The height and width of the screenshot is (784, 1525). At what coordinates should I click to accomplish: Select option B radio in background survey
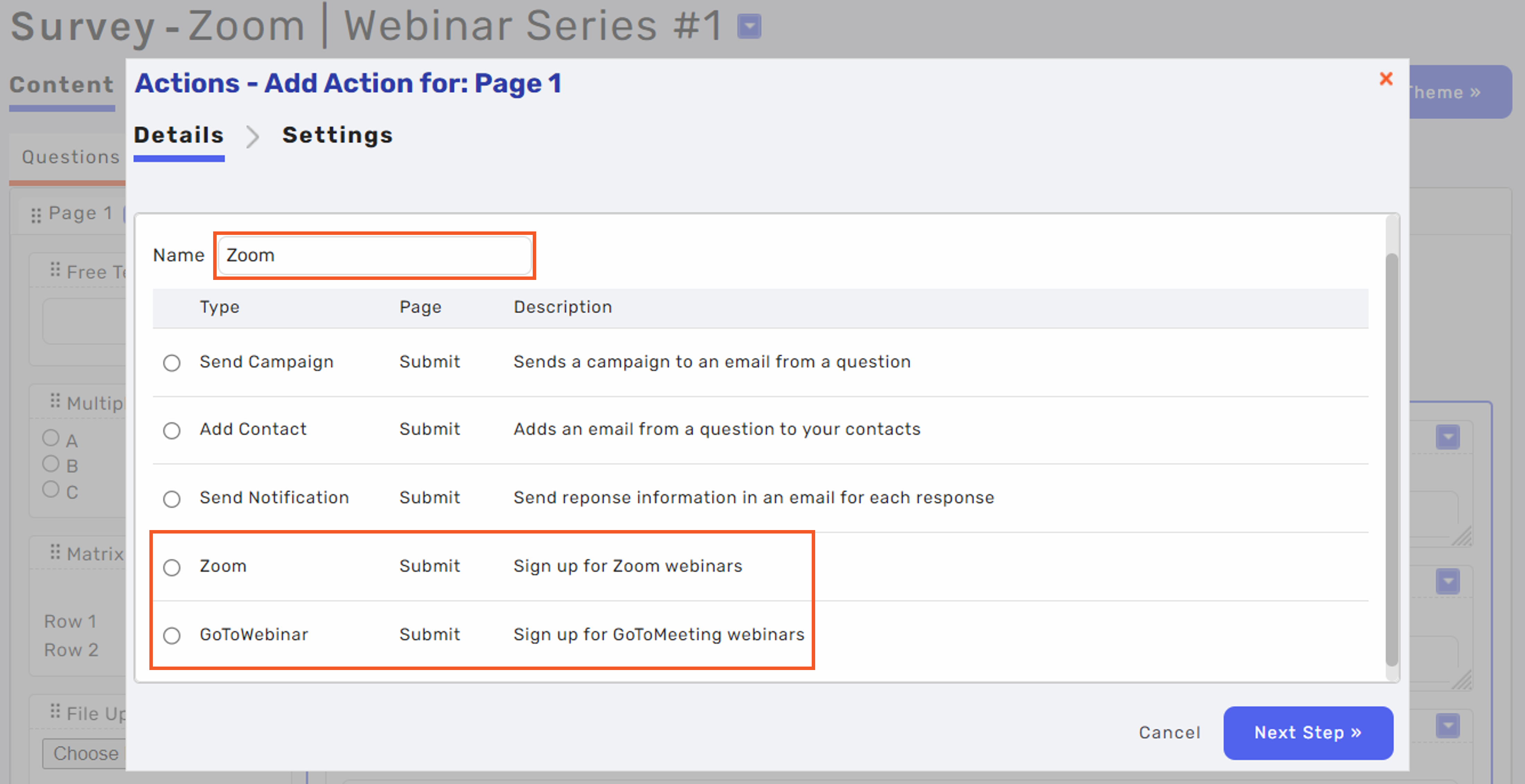[51, 463]
